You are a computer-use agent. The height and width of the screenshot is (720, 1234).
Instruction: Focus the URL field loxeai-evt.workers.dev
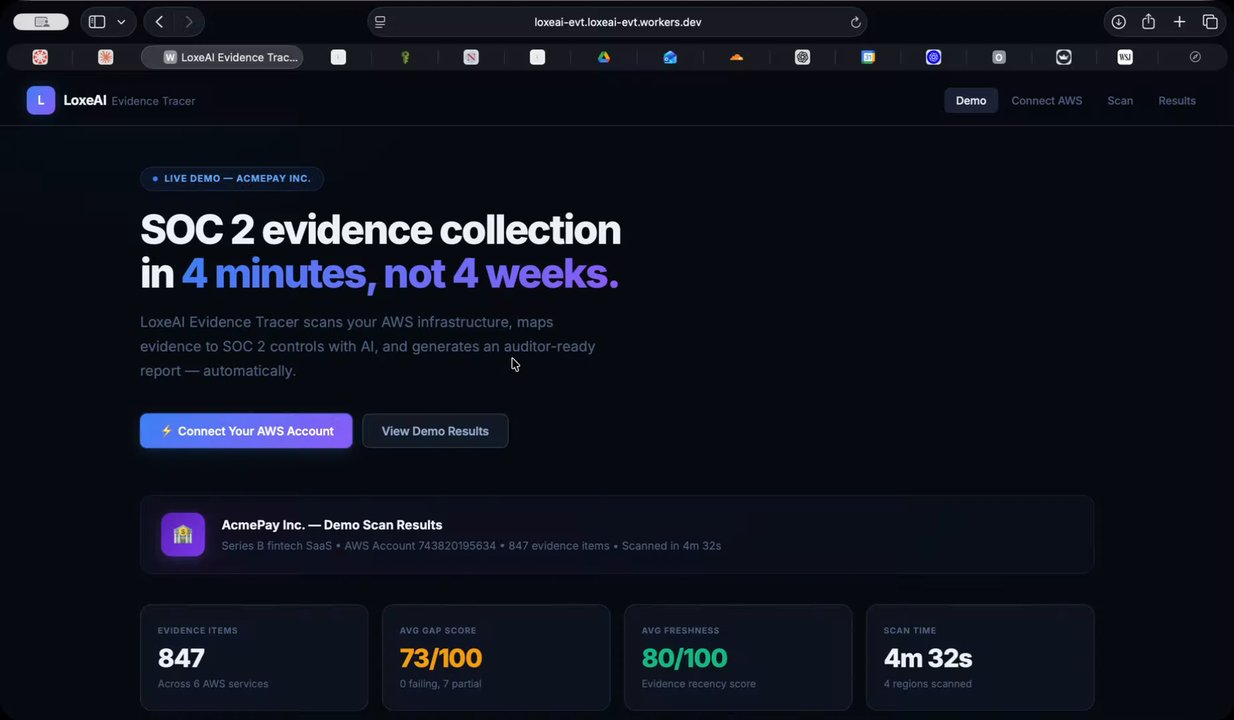(617, 22)
